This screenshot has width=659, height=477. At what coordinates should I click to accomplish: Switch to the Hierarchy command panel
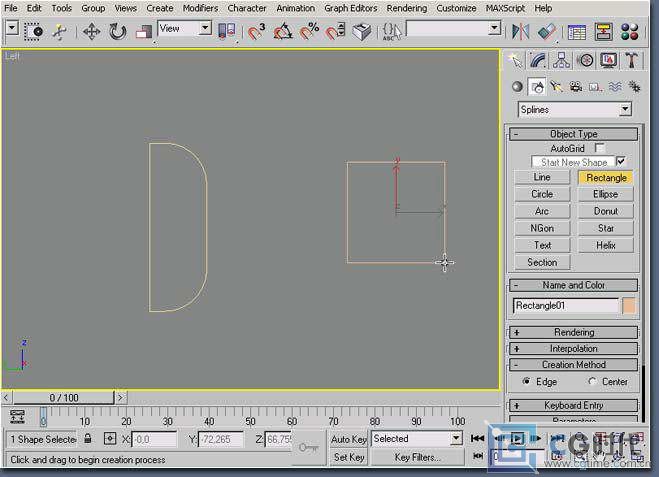click(x=561, y=61)
